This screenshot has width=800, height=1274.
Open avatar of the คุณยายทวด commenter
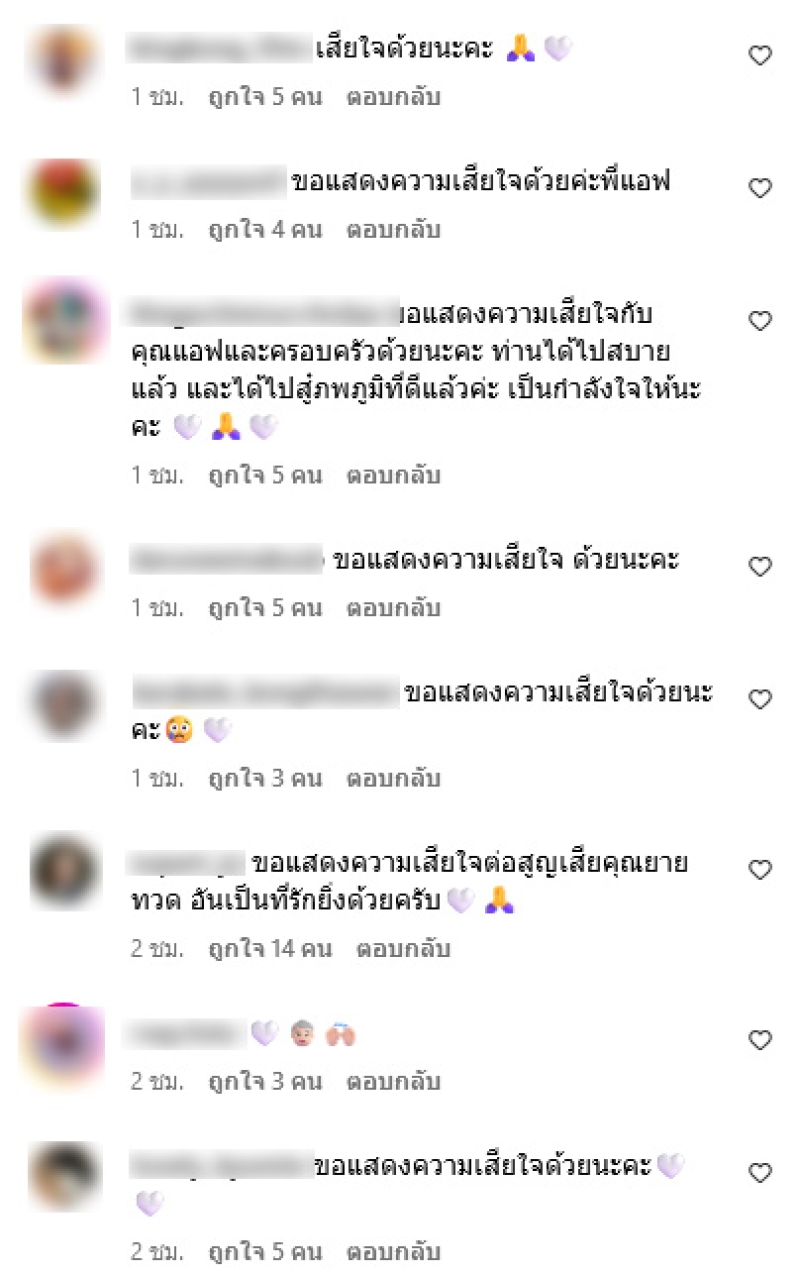point(65,870)
